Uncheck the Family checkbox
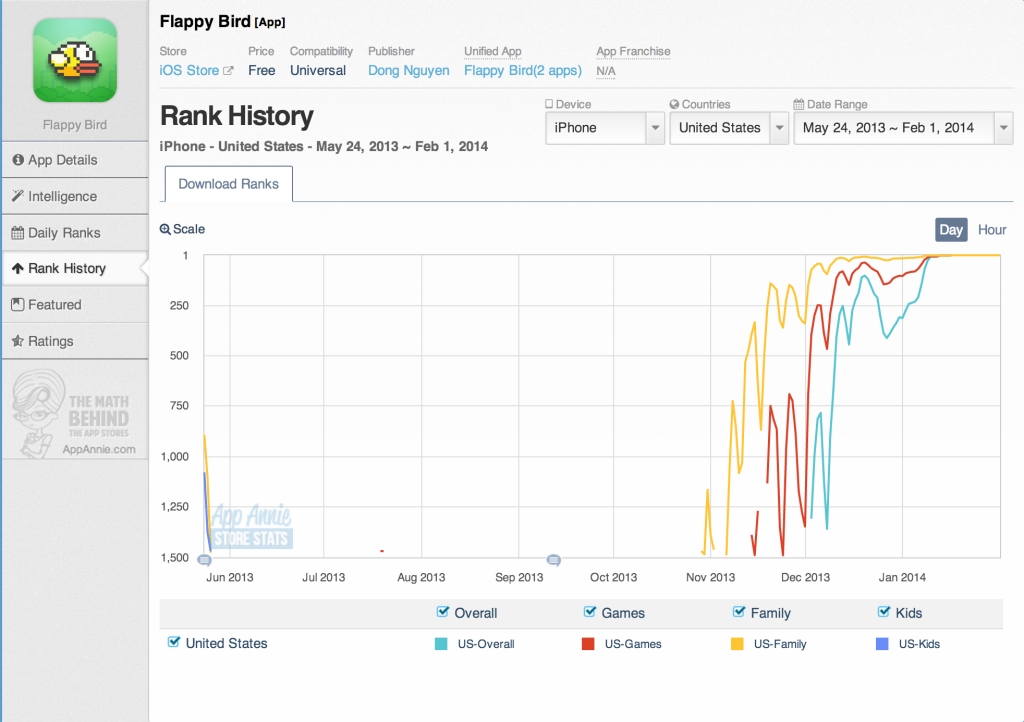 point(739,612)
